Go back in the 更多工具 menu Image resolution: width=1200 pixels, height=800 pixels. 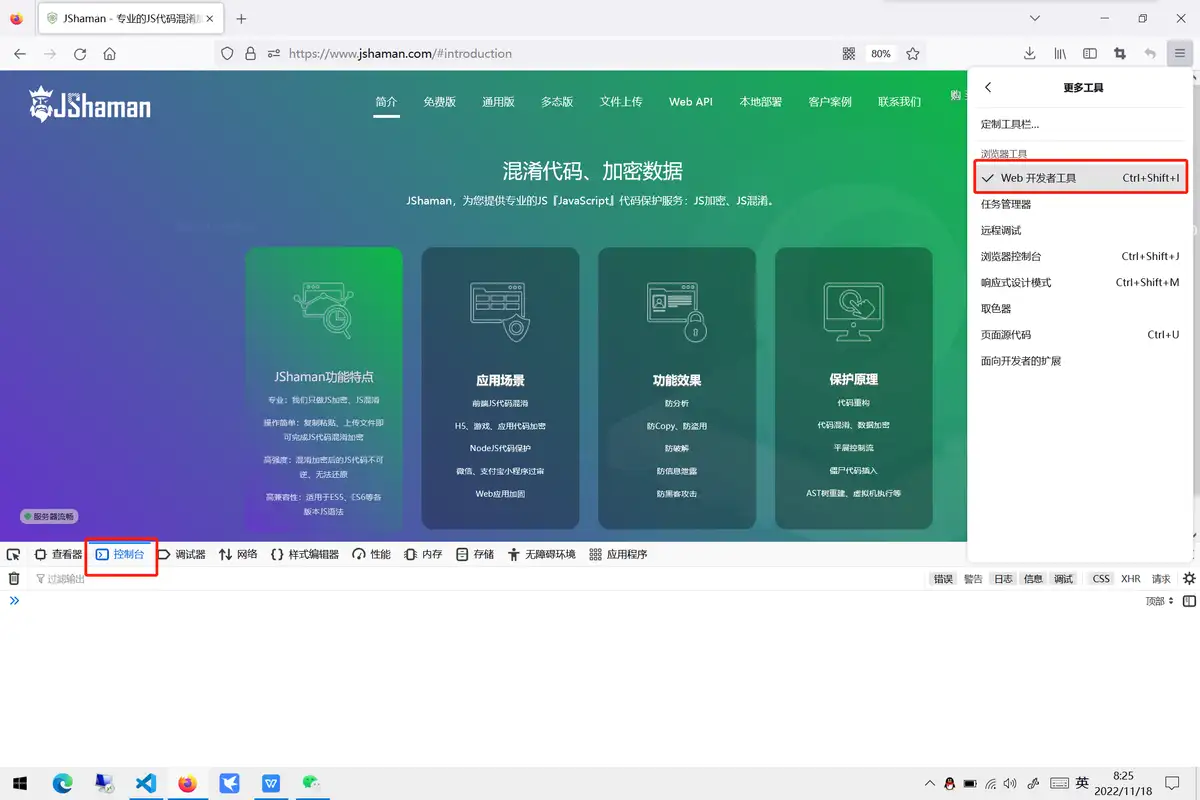coord(988,88)
